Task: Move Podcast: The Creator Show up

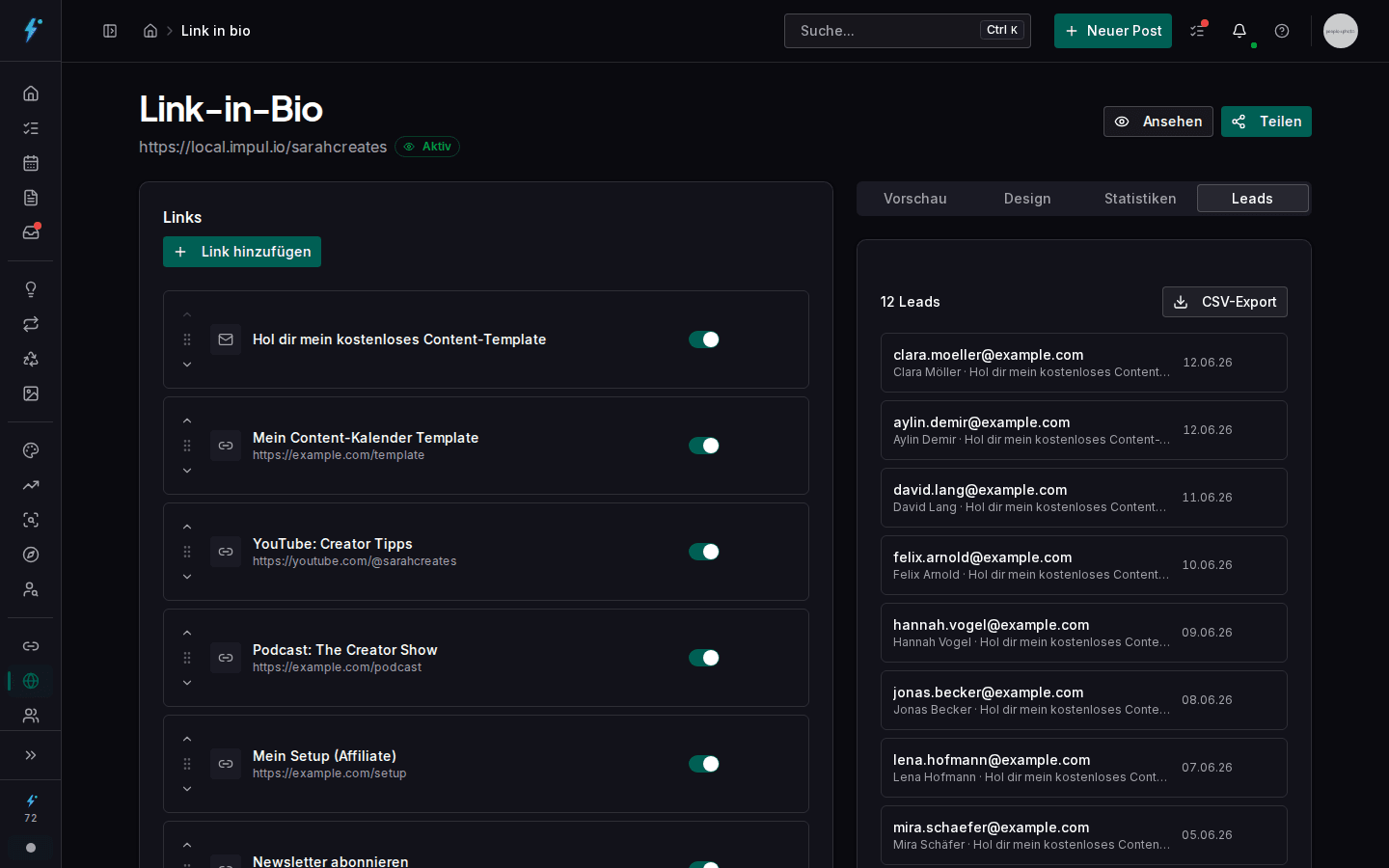Action: (x=187, y=633)
